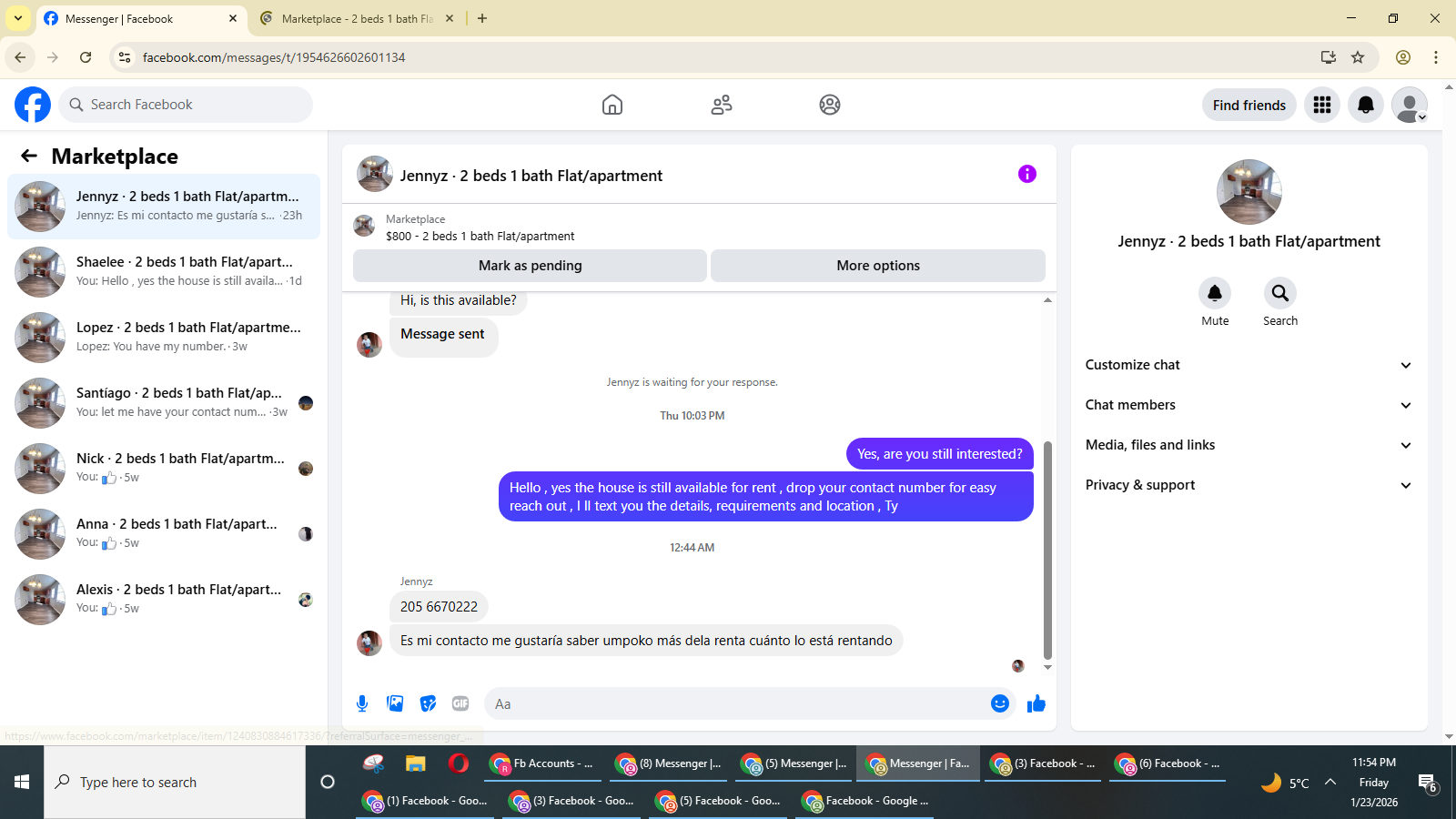The image size is (1456, 819).
Task: Open the emoji picker smiley icon
Action: coord(1000,703)
